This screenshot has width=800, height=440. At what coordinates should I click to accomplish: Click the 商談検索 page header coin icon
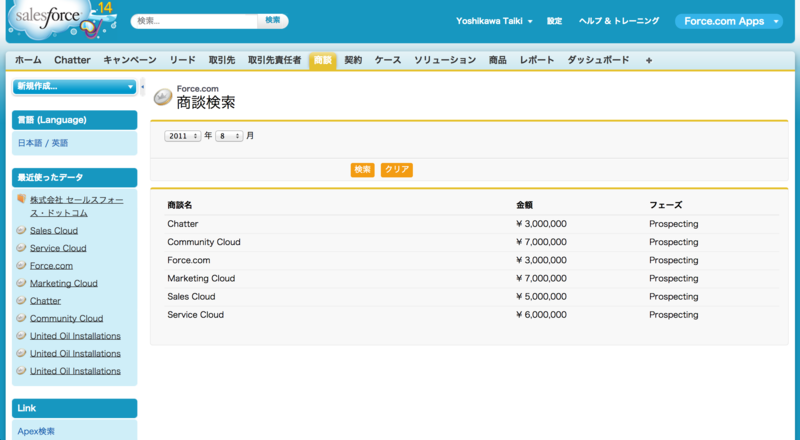point(163,96)
